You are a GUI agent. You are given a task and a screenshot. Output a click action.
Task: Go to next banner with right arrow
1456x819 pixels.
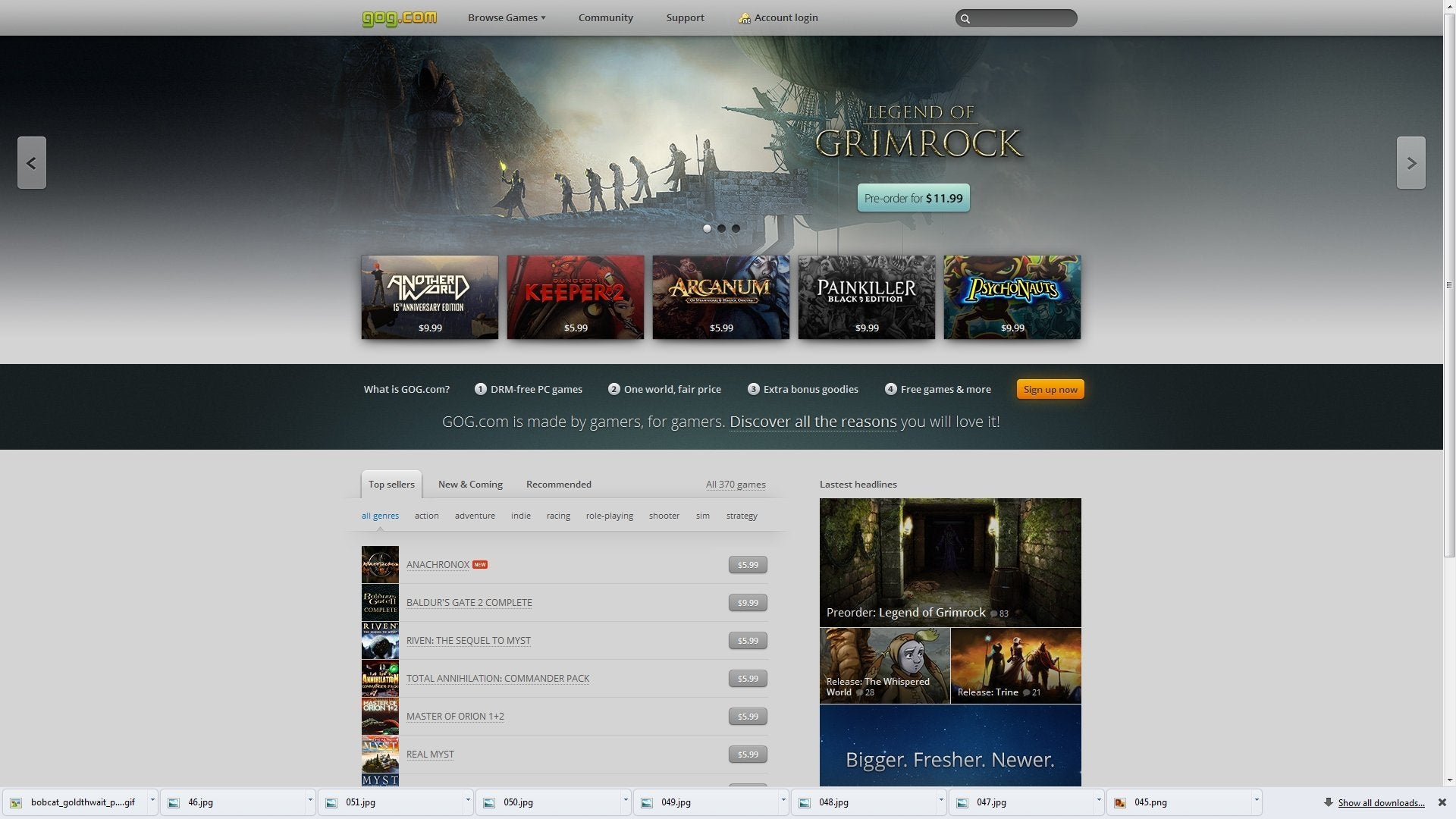click(1411, 163)
